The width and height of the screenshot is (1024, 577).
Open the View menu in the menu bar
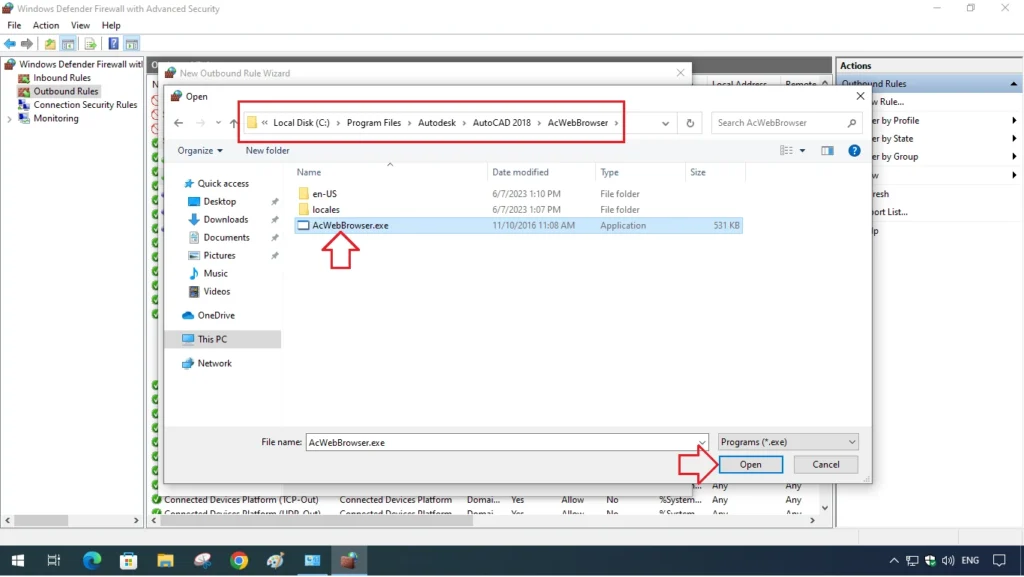(80, 25)
